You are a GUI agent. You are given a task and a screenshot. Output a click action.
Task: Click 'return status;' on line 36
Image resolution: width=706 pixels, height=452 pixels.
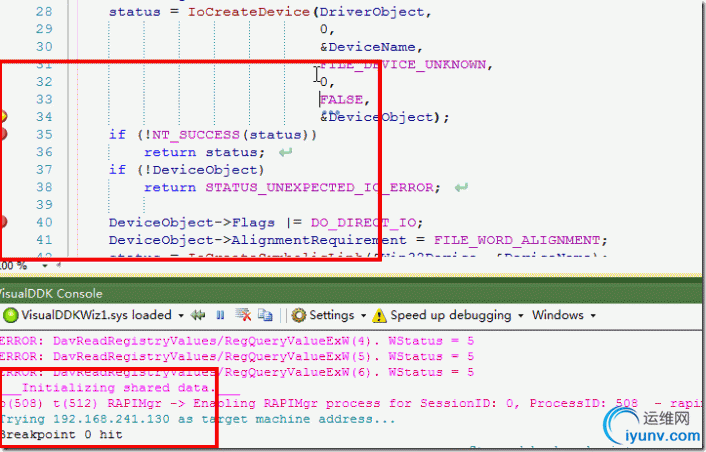tap(204, 152)
